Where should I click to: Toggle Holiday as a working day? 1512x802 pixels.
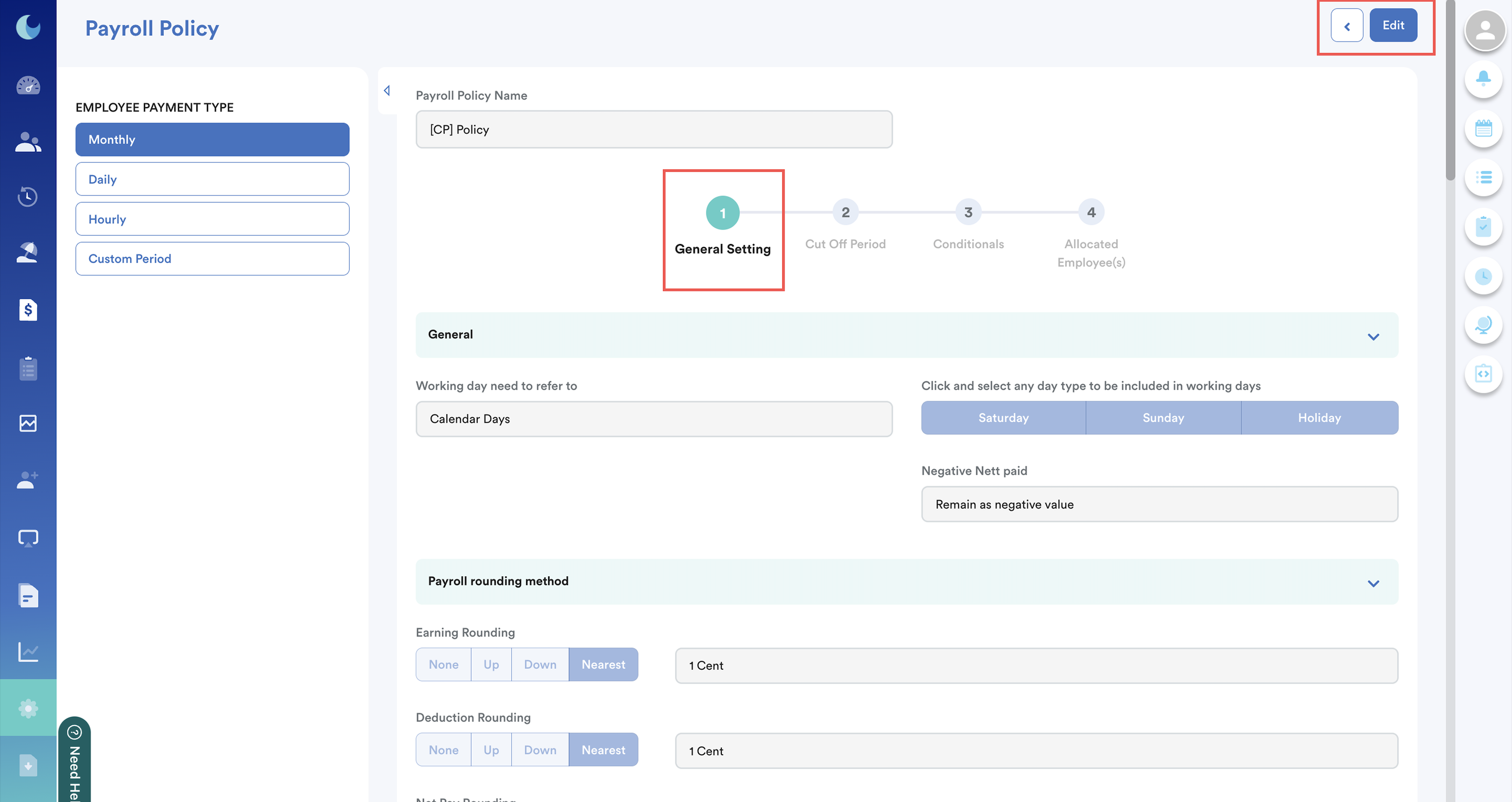1318,418
